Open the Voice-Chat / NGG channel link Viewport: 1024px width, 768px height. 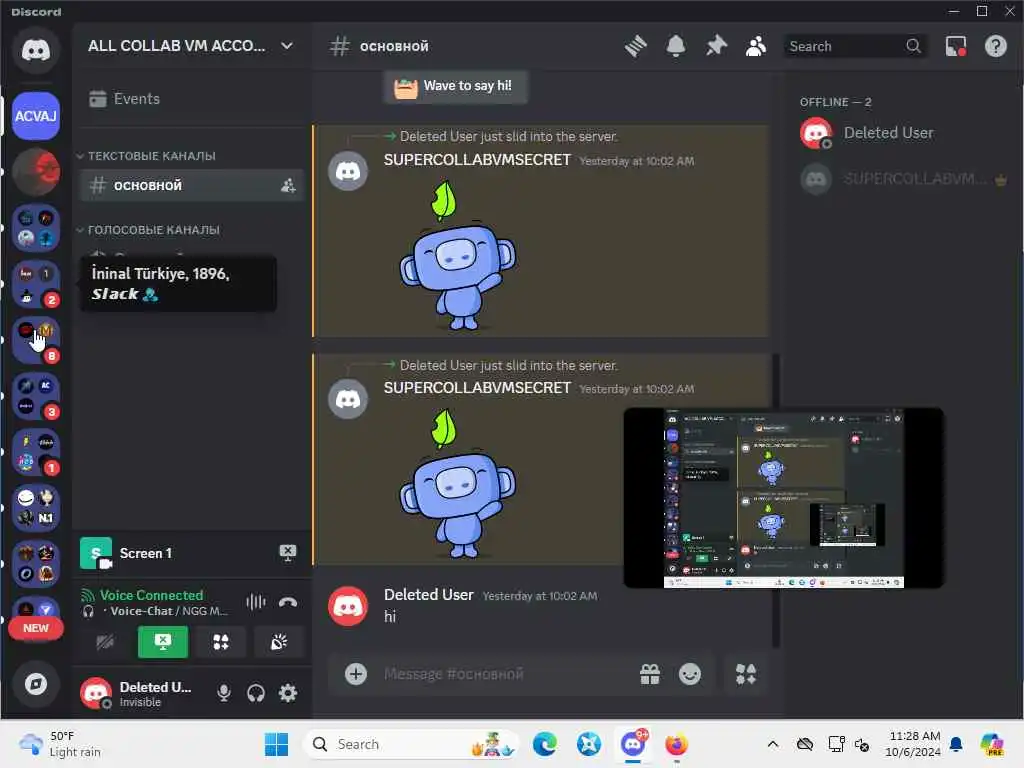coord(168,611)
